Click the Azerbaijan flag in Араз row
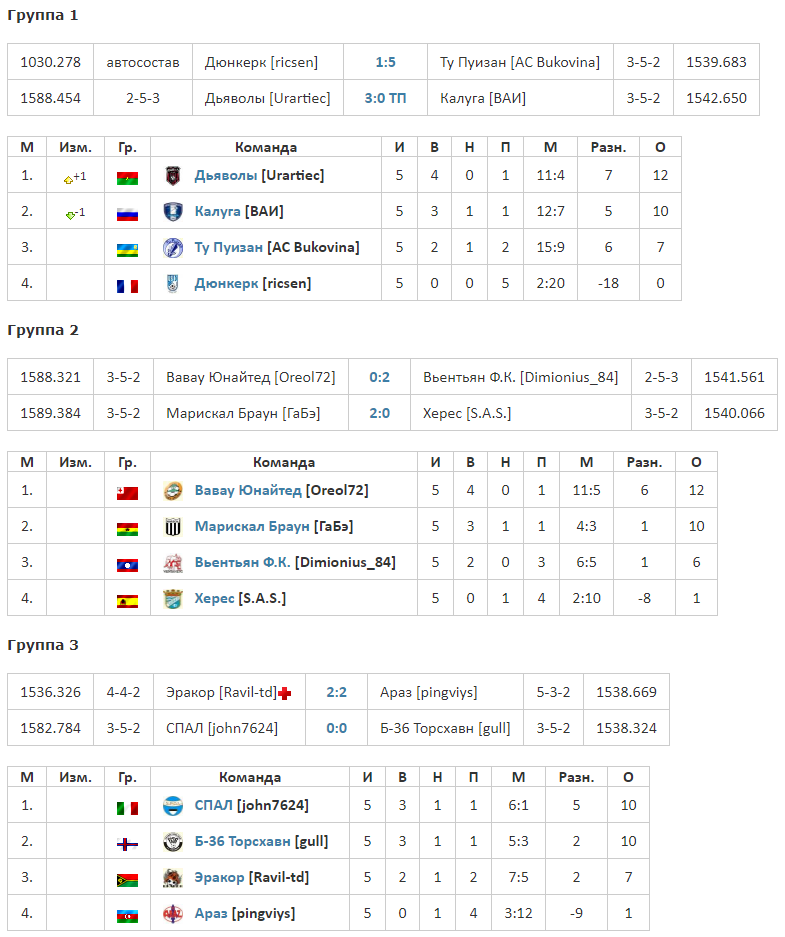785x937 pixels. point(127,915)
